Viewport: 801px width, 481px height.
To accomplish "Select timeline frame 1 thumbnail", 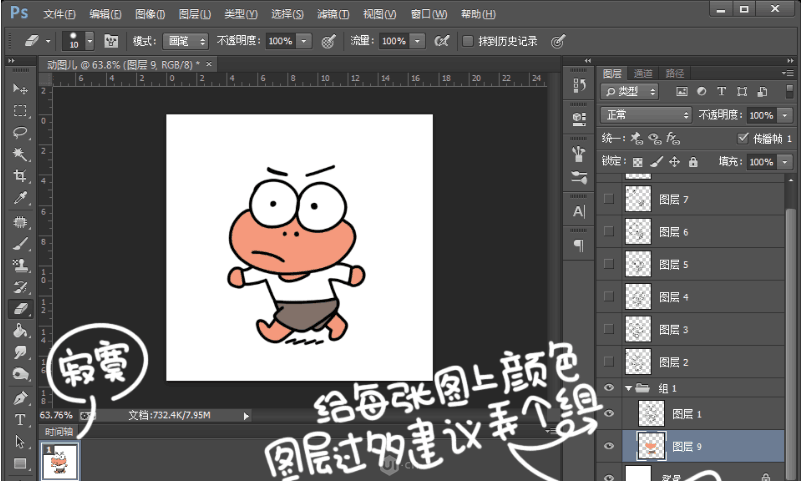I will tap(60, 461).
